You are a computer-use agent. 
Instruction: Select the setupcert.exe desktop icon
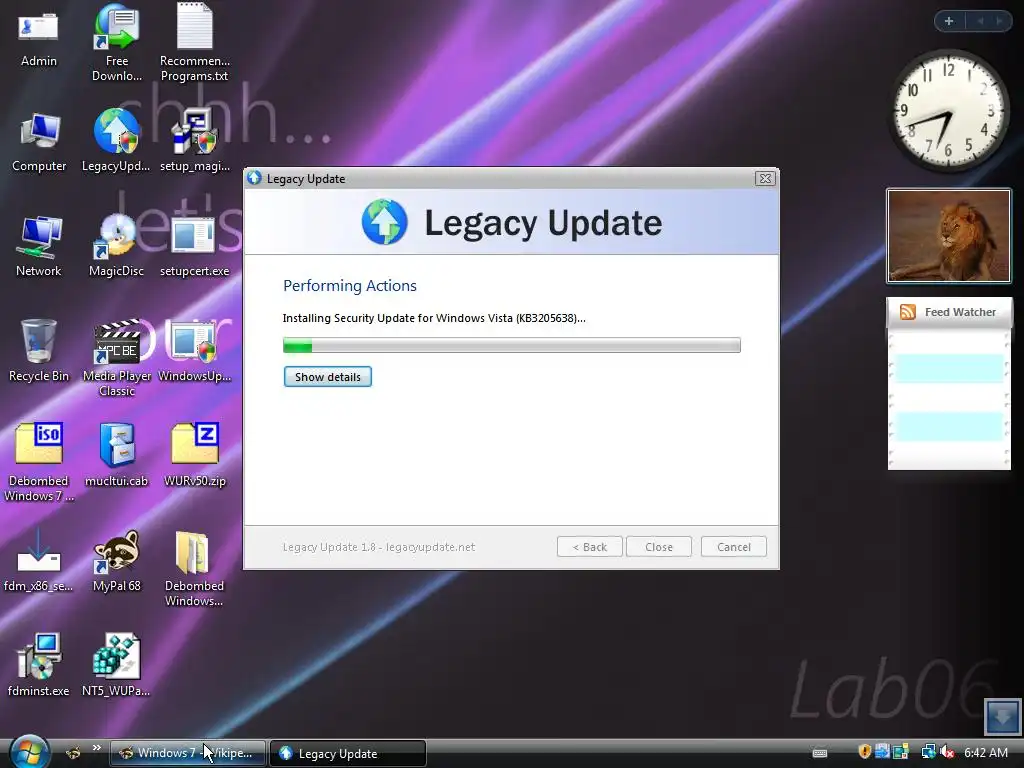(195, 246)
